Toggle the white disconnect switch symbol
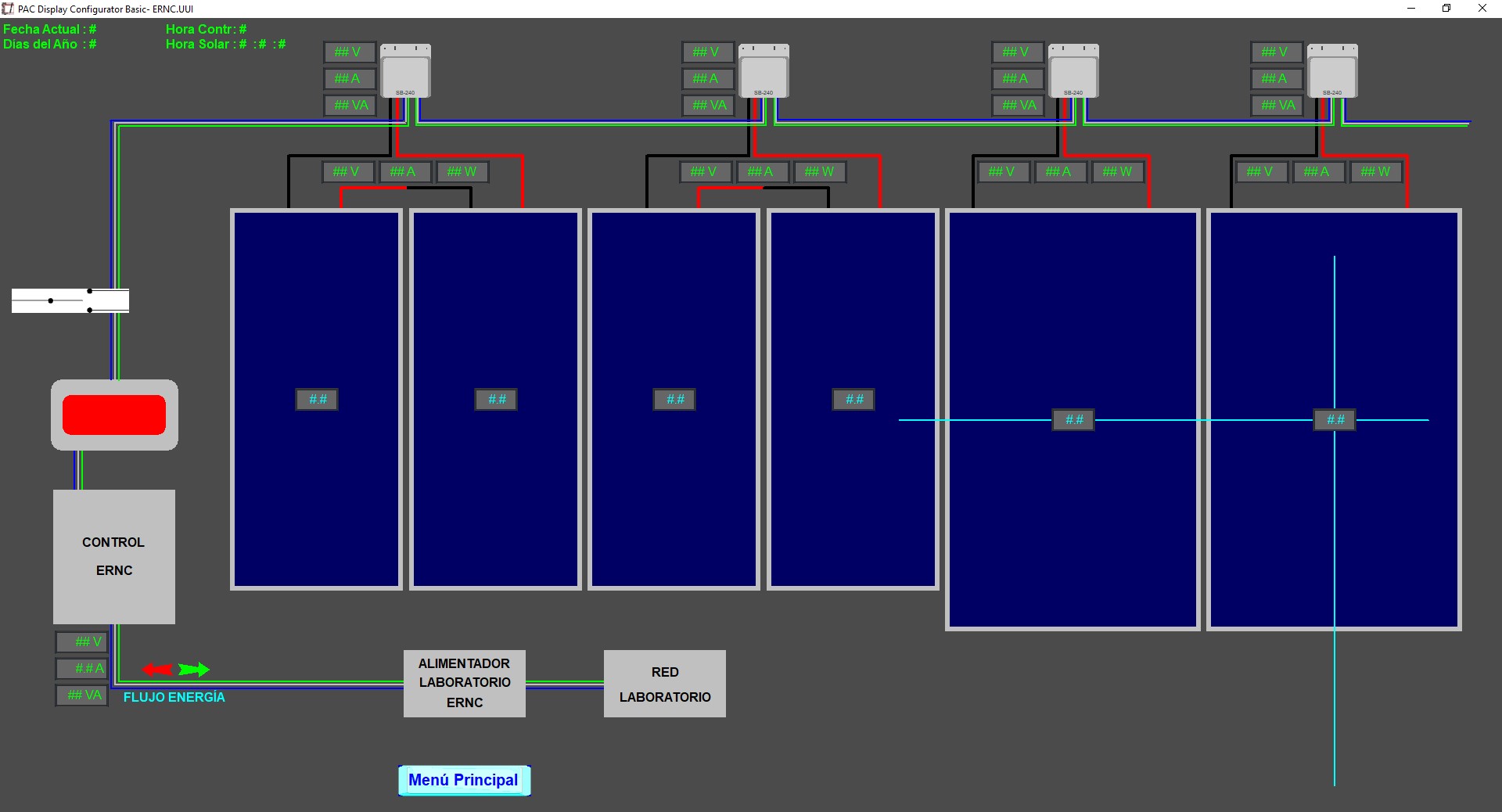 70,300
